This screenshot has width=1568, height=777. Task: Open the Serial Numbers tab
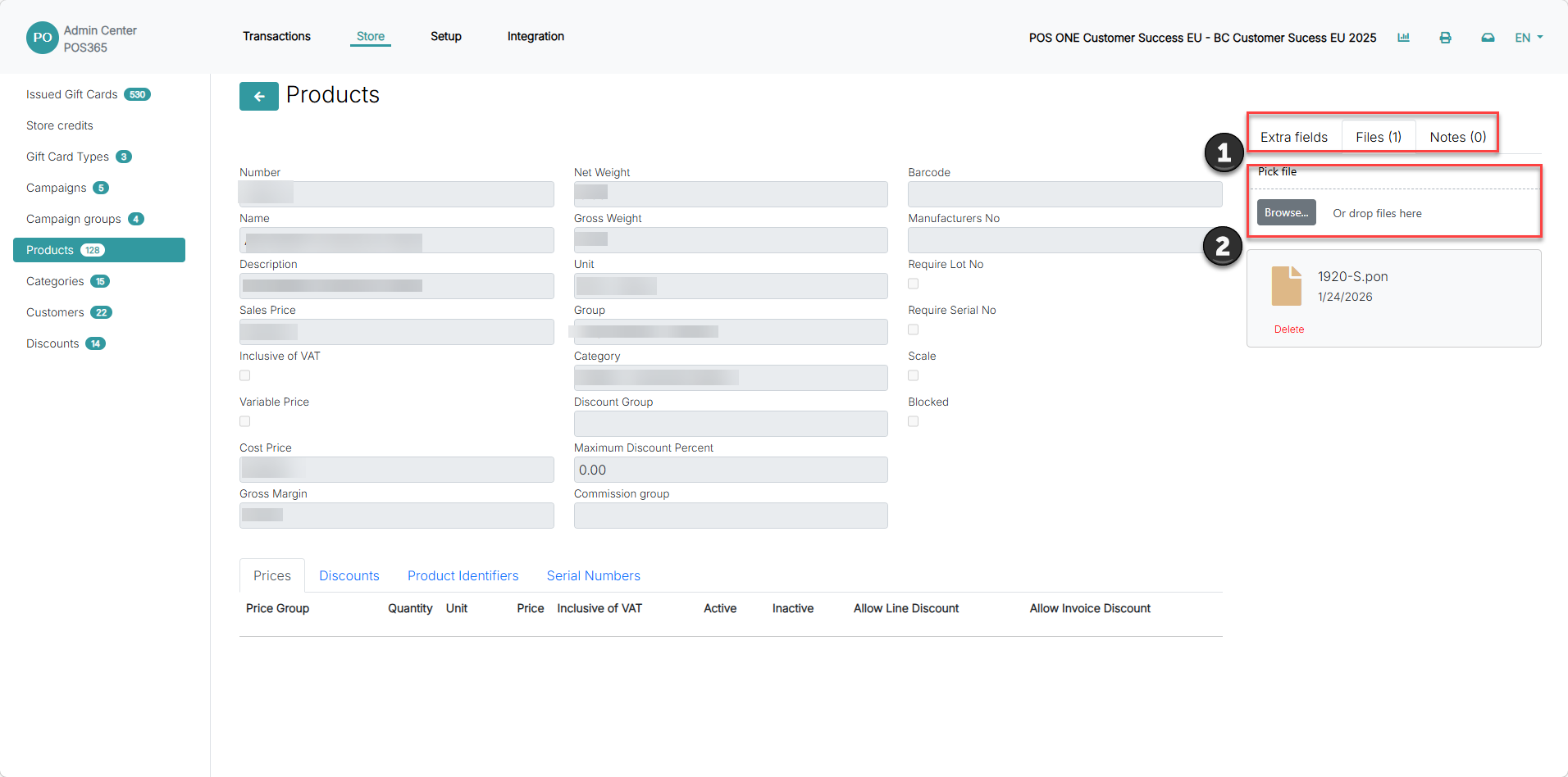click(594, 575)
